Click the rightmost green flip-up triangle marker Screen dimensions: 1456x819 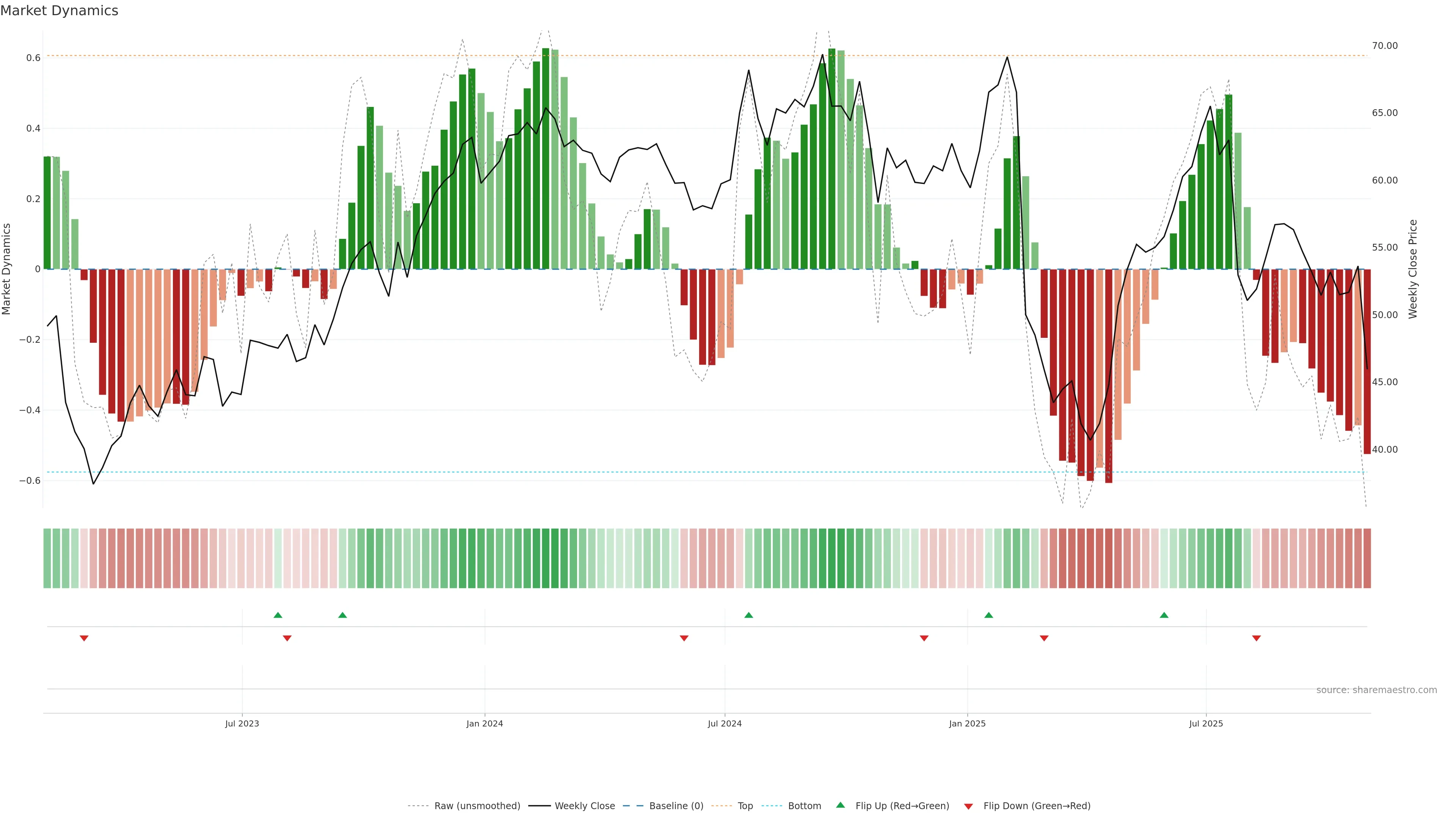tap(1164, 615)
